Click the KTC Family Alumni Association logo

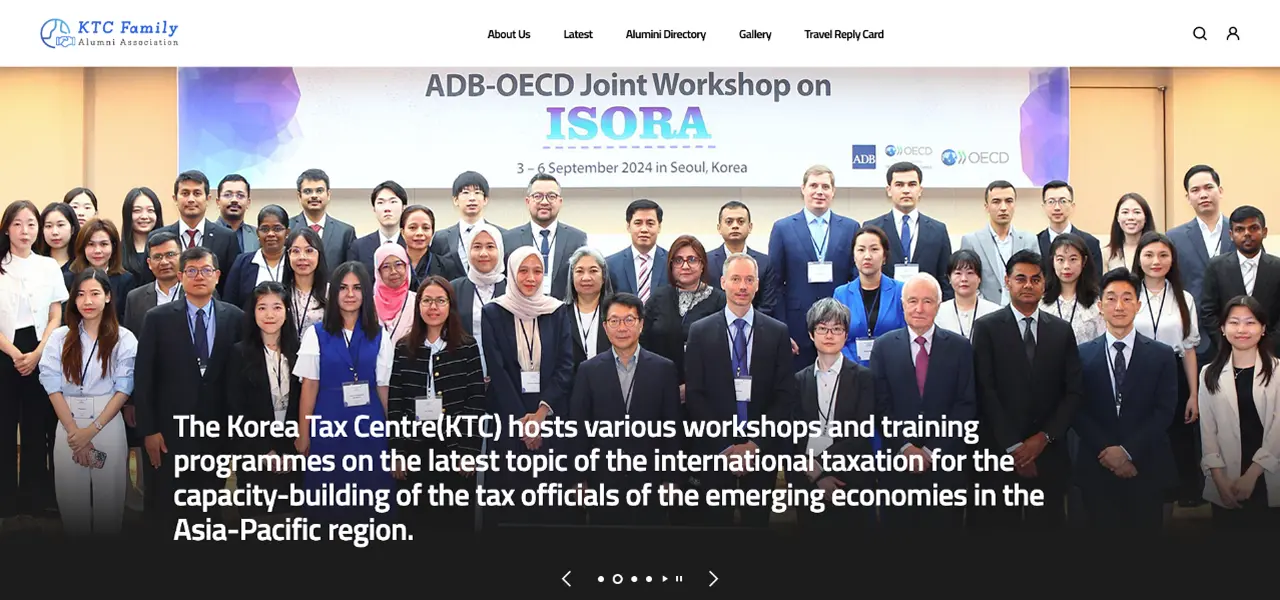click(x=109, y=33)
